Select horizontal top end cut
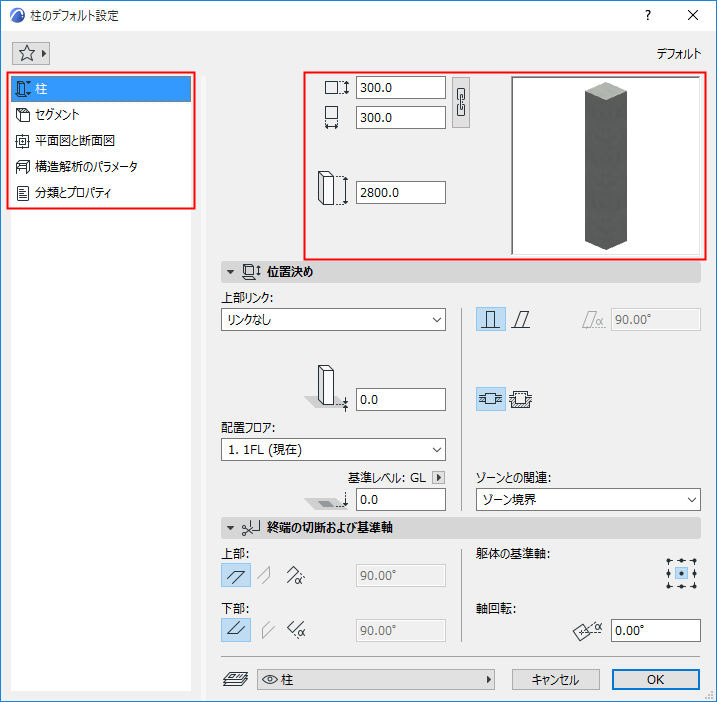The width and height of the screenshot is (717, 702). pos(236,575)
